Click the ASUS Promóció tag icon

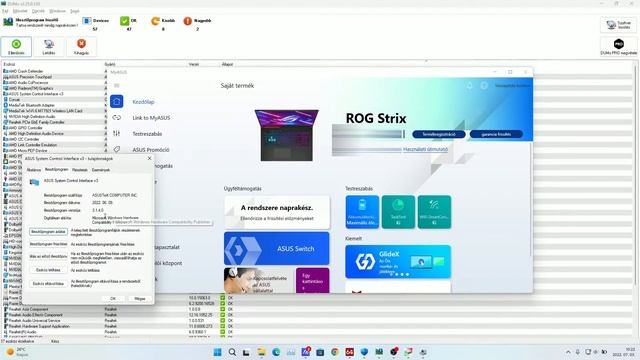click(x=117, y=149)
